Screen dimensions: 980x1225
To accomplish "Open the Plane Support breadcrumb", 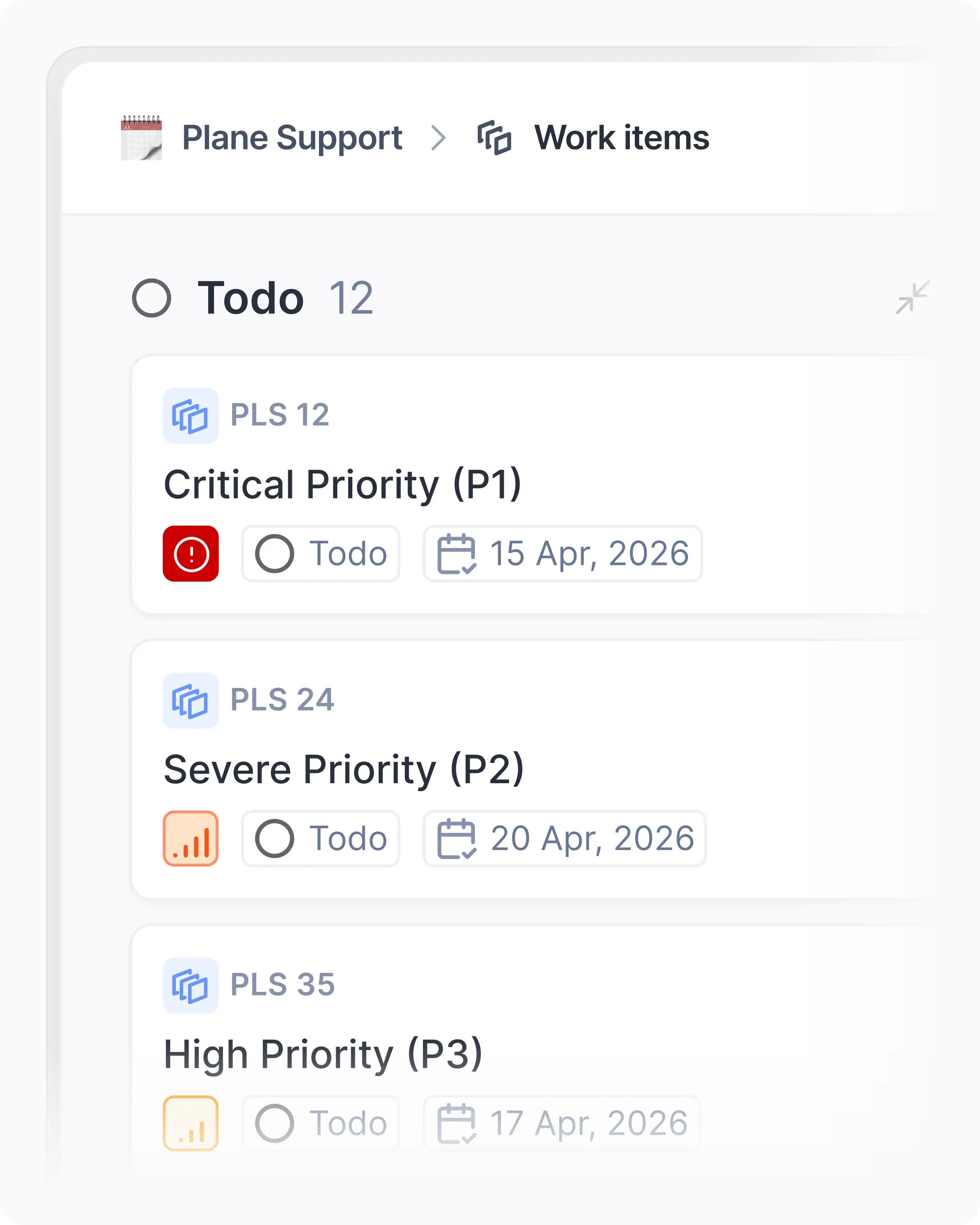I will click(292, 138).
